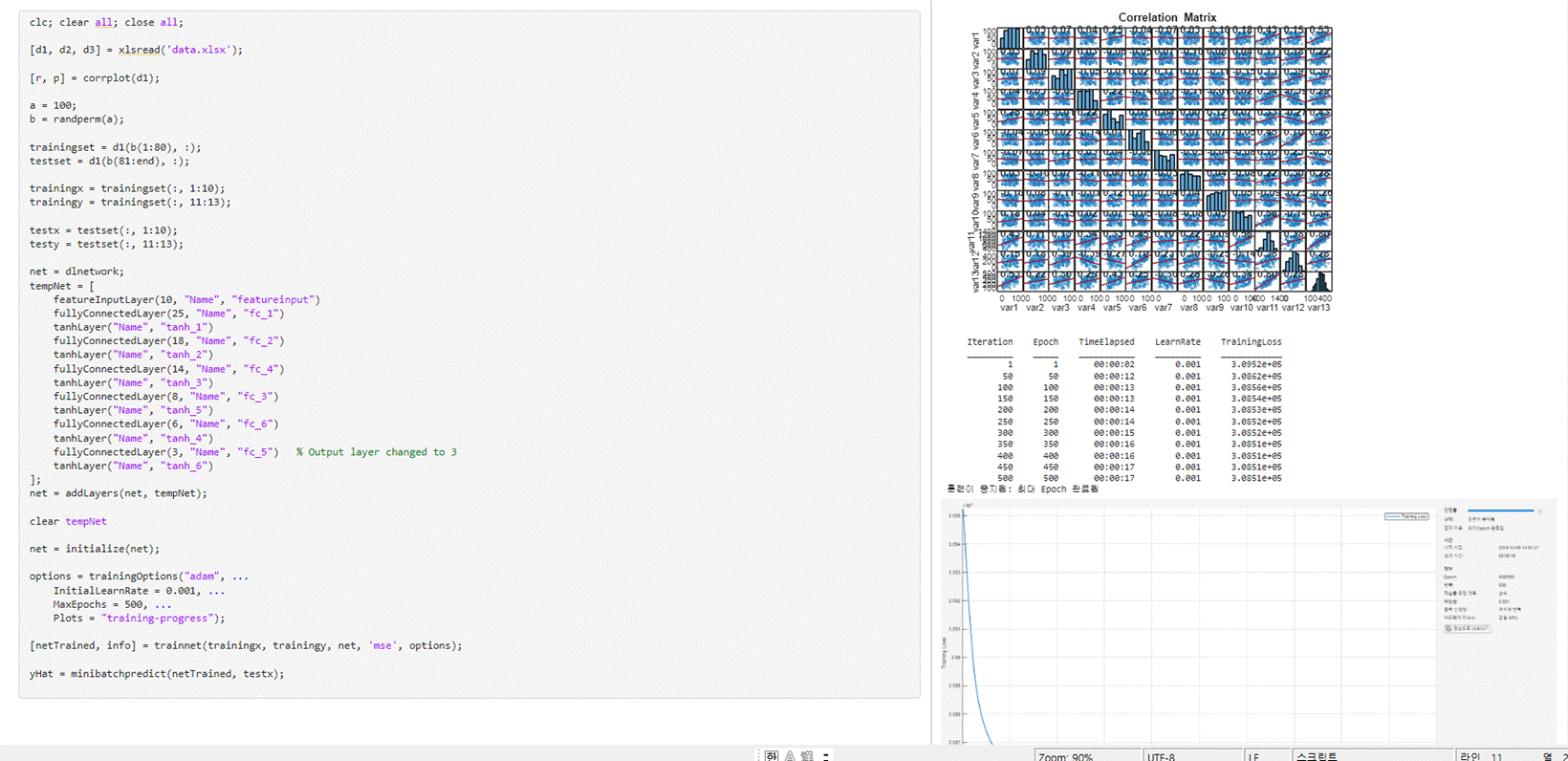Click the 'InitialLearnRate = 0.001' line
The image size is (1568, 761).
pos(140,591)
